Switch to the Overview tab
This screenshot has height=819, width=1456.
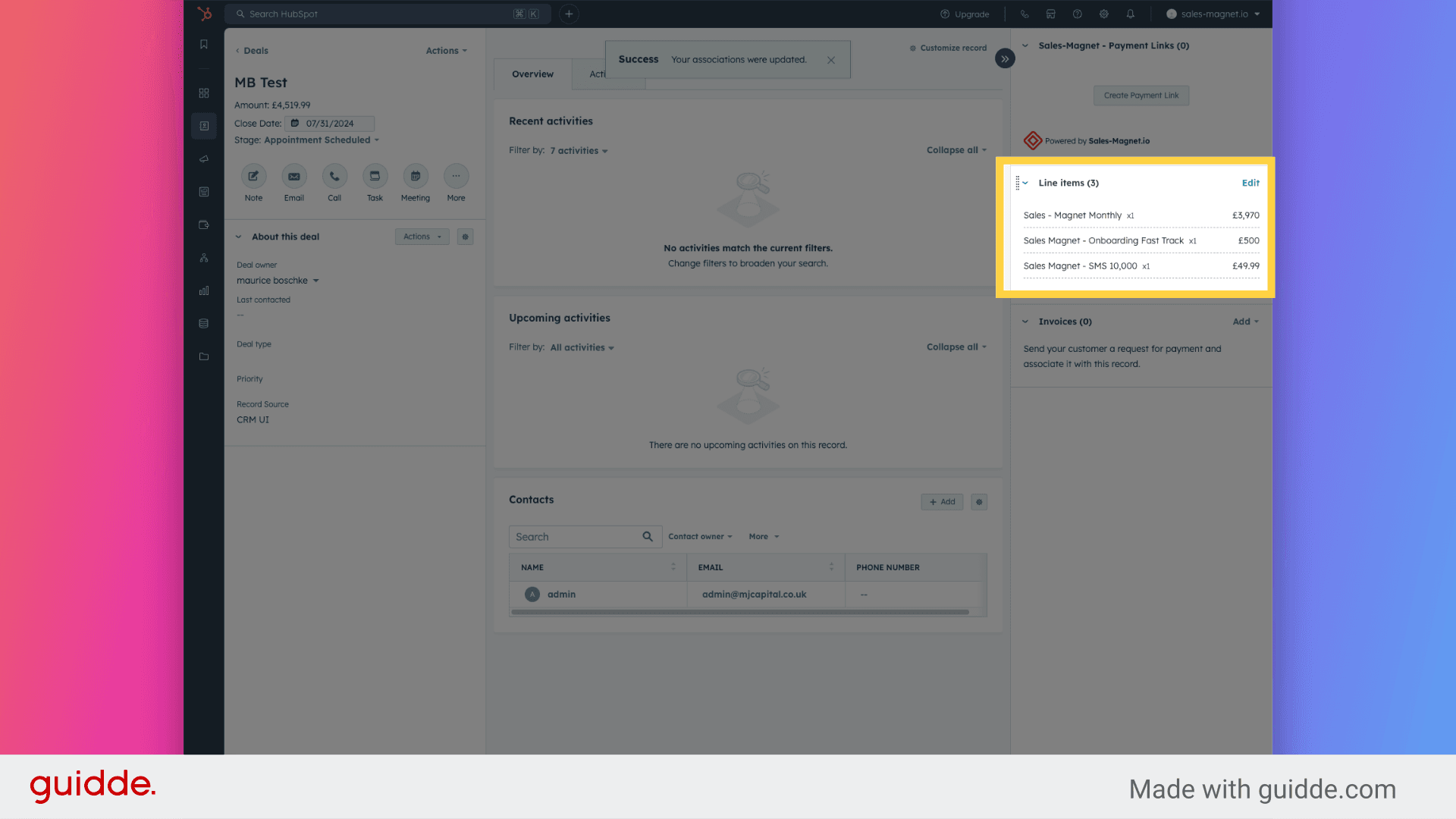click(532, 74)
